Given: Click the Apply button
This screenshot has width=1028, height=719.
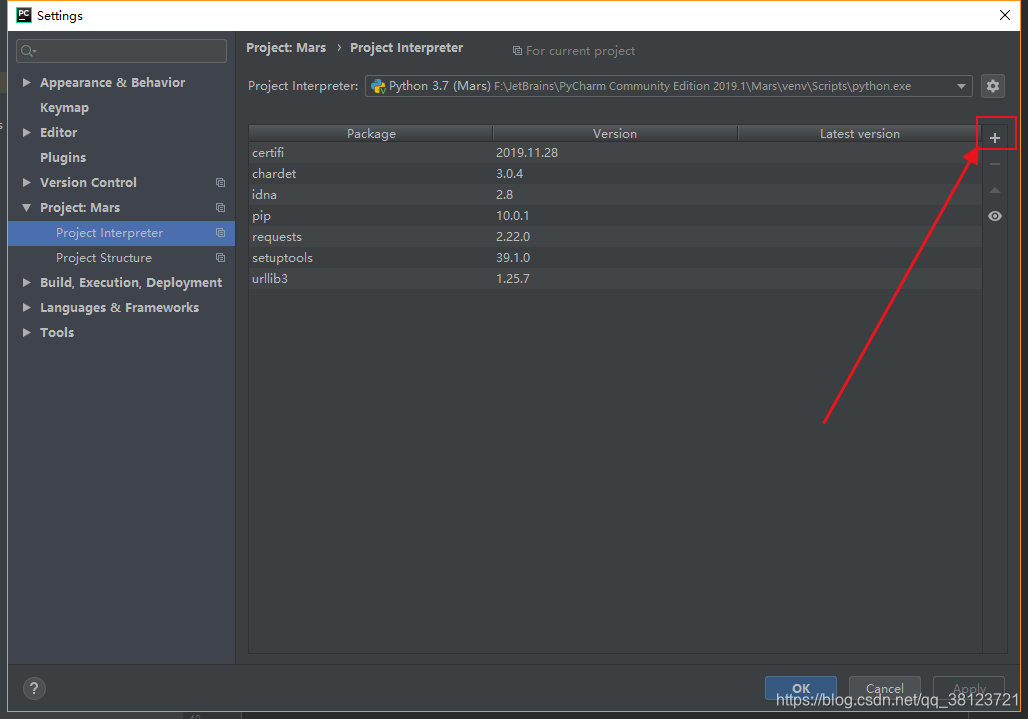Looking at the screenshot, I should click(x=969, y=688).
